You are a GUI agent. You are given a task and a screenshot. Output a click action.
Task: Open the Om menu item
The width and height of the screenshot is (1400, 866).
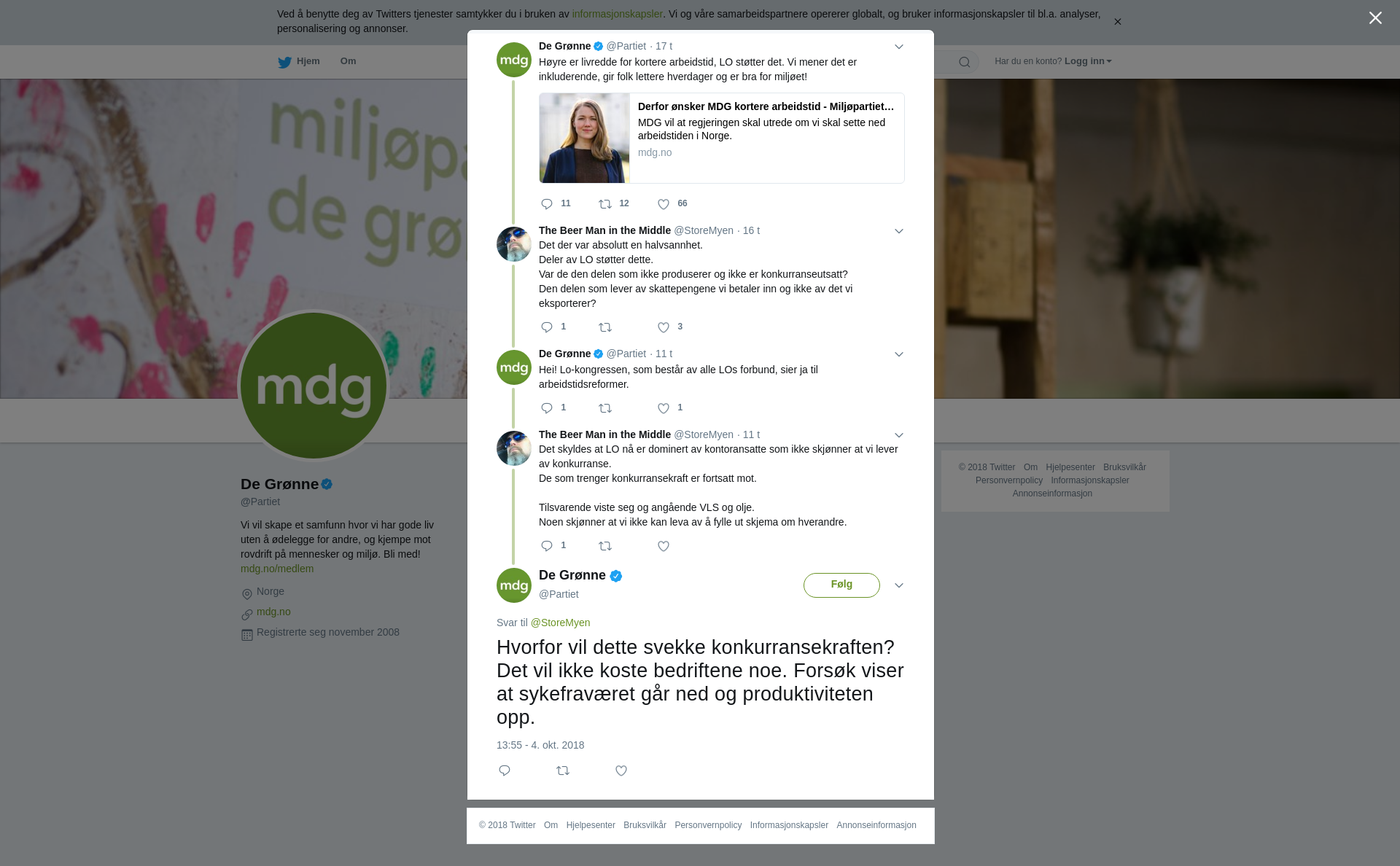coord(348,61)
